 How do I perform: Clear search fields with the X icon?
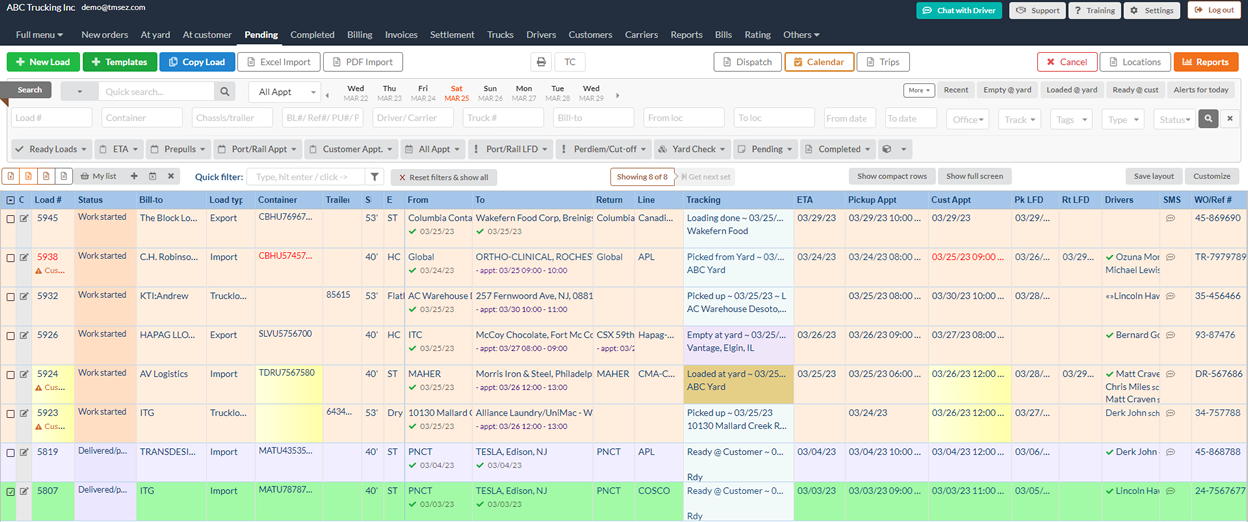[x=1231, y=119]
